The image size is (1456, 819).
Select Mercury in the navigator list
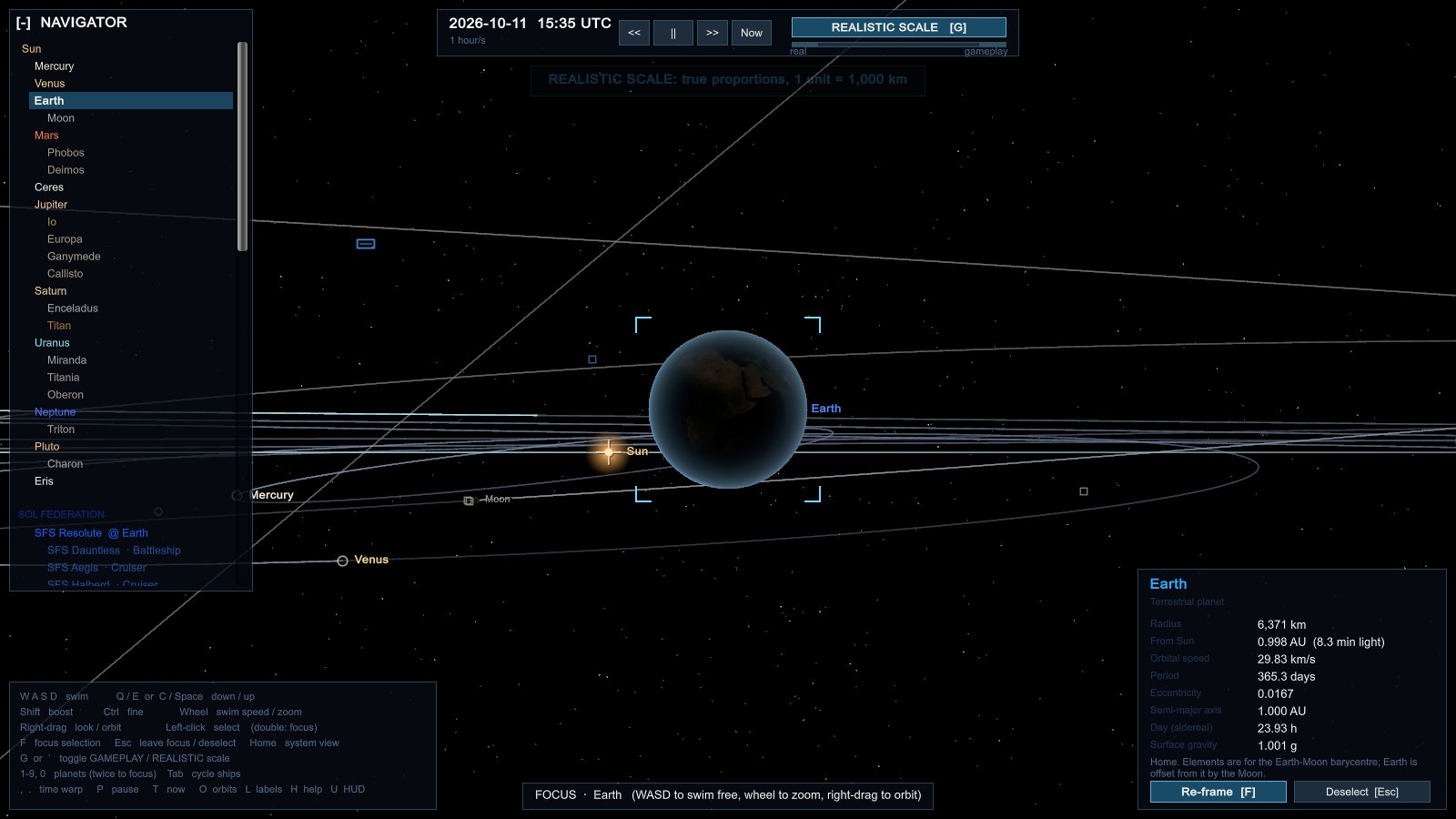55,66
